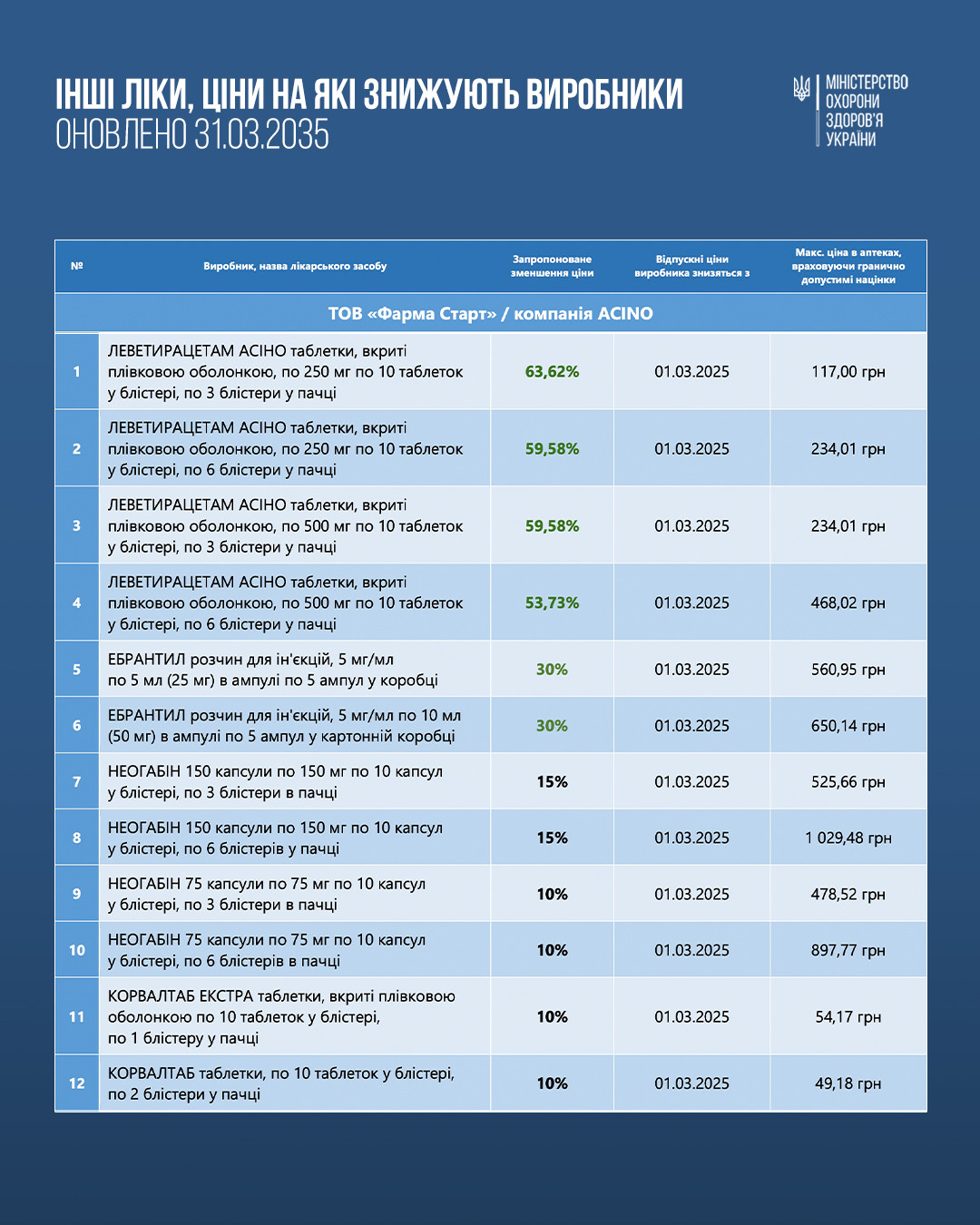Image resolution: width=980 pixels, height=1225 pixels.
Task: Click the row number 10 cell
Action: (x=77, y=950)
